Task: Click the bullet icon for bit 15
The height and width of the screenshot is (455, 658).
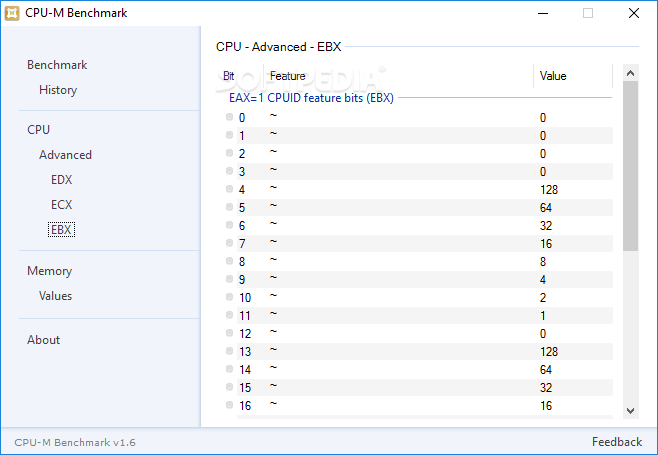Action: 230,387
